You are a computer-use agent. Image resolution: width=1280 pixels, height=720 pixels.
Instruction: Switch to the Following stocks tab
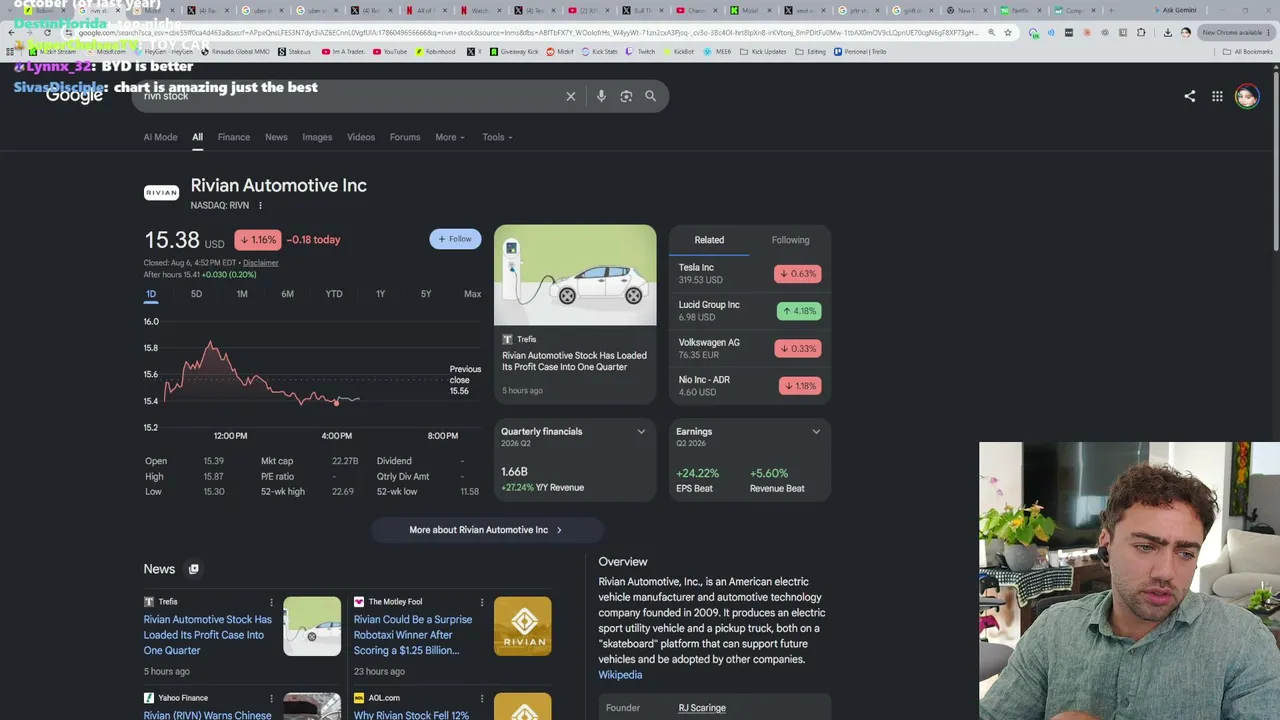click(x=790, y=240)
